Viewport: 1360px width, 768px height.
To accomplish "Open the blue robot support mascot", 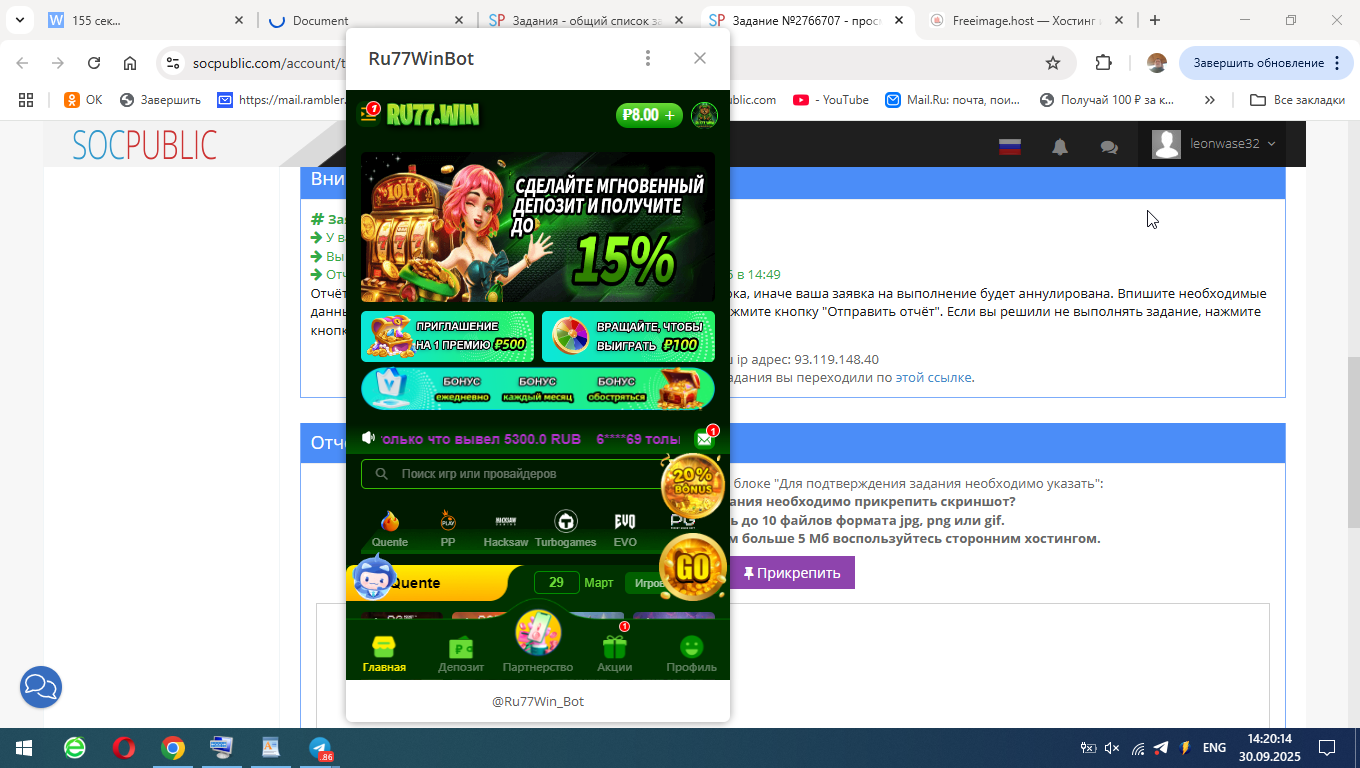I will (x=375, y=577).
